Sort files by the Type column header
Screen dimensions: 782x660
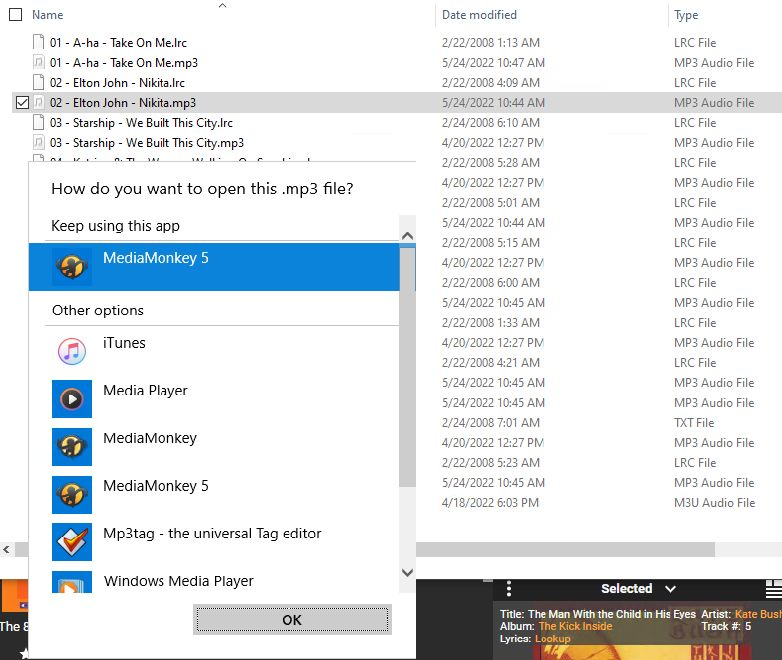coord(686,15)
